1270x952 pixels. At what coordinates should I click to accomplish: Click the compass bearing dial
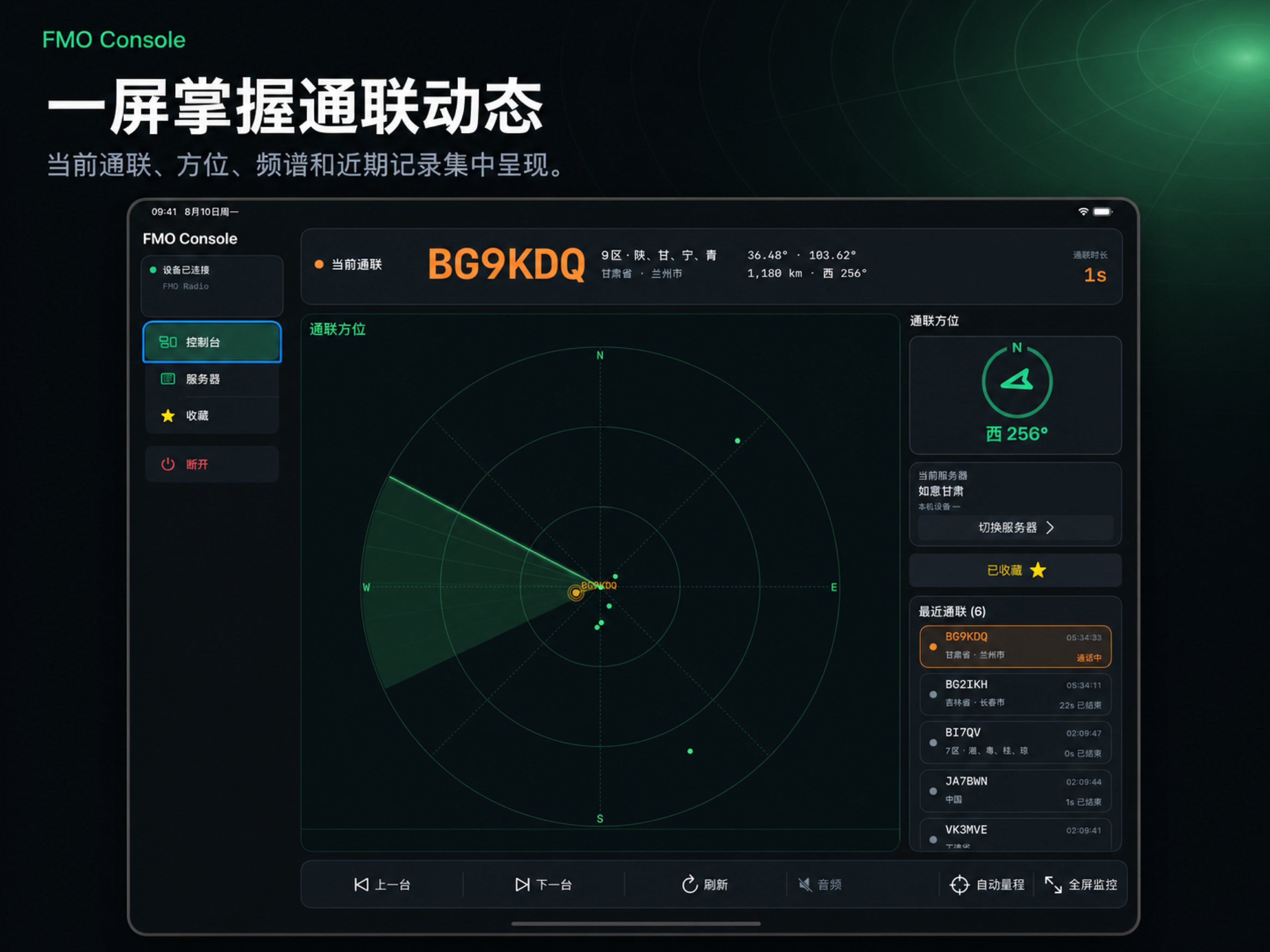pos(1017,381)
